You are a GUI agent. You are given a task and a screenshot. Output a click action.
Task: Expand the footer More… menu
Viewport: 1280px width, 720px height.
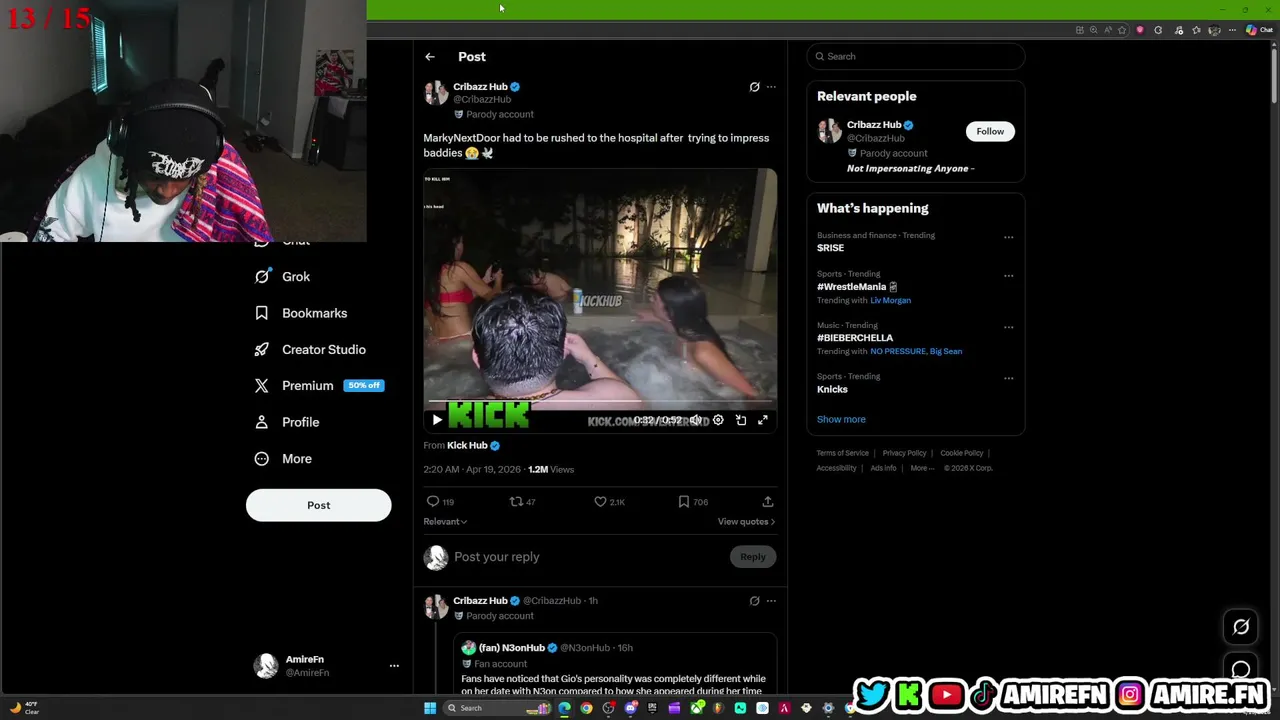point(922,468)
